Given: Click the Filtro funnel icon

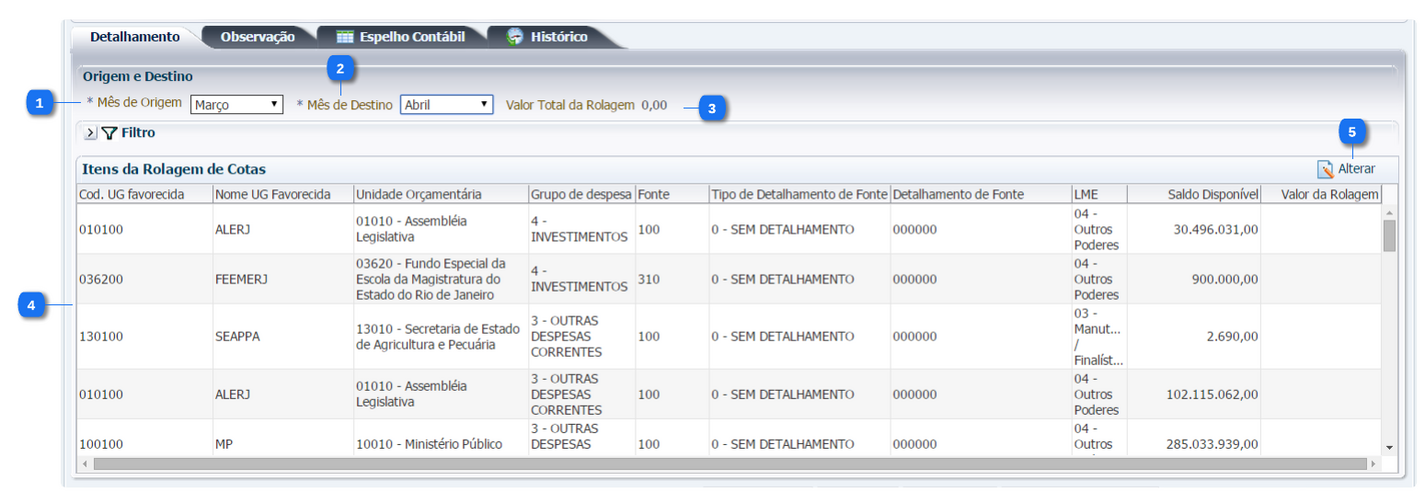Looking at the screenshot, I should pos(109,132).
